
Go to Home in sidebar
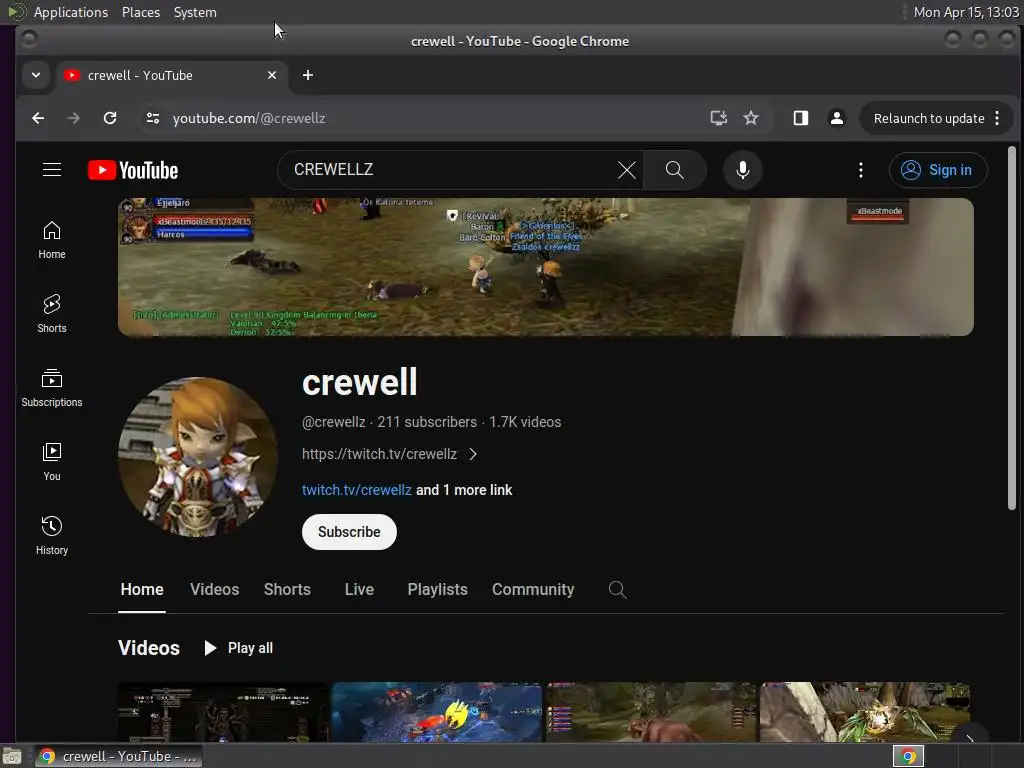click(x=52, y=240)
